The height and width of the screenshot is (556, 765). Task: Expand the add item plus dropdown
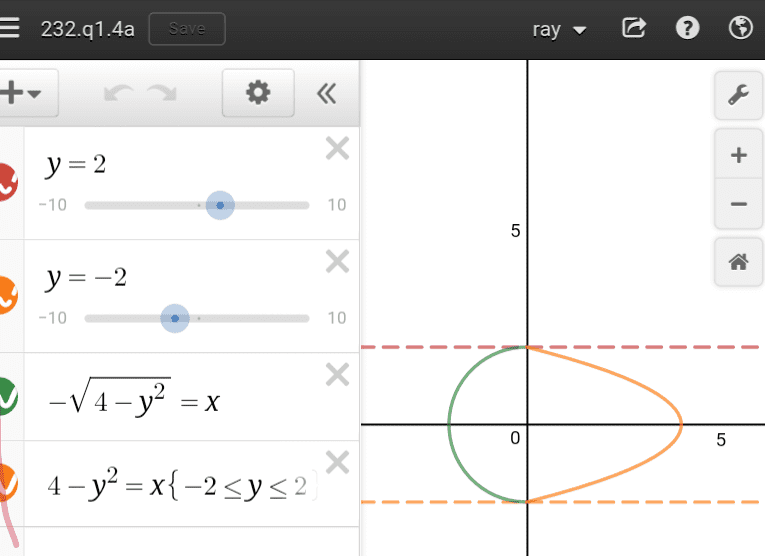pos(22,94)
